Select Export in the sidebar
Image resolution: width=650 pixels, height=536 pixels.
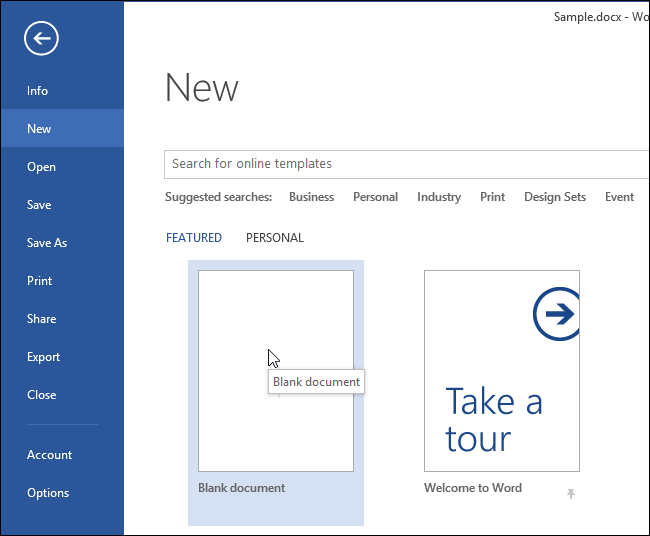44,357
